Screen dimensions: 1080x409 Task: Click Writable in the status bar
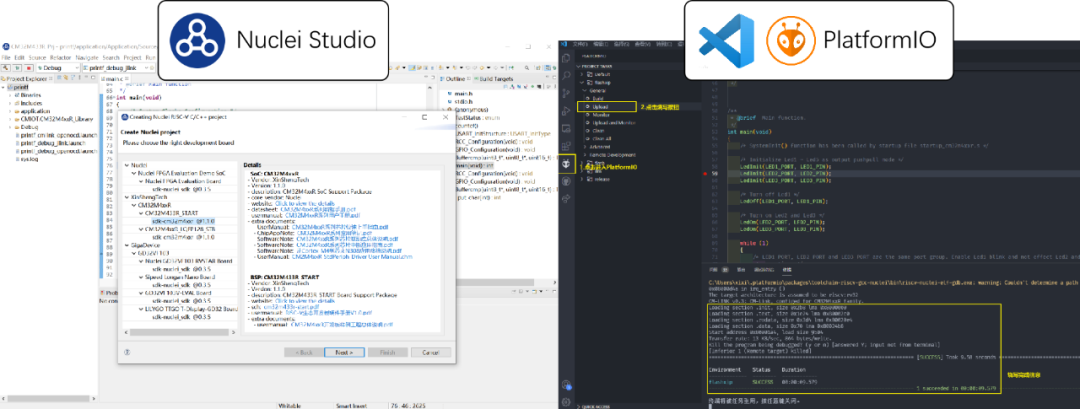point(289,406)
